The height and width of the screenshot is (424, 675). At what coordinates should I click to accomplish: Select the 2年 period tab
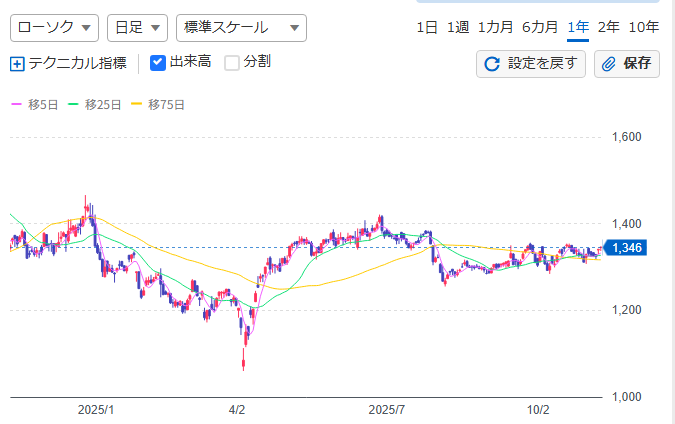[x=608, y=28]
